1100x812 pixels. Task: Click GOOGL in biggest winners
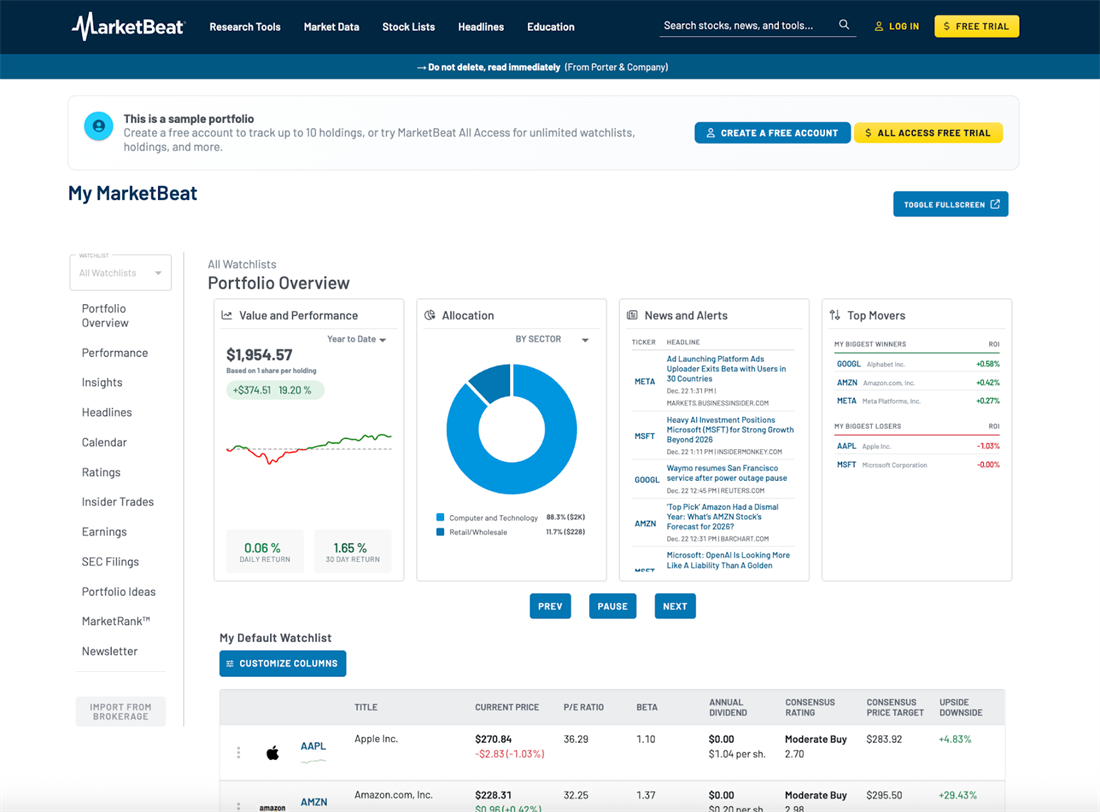coord(848,364)
